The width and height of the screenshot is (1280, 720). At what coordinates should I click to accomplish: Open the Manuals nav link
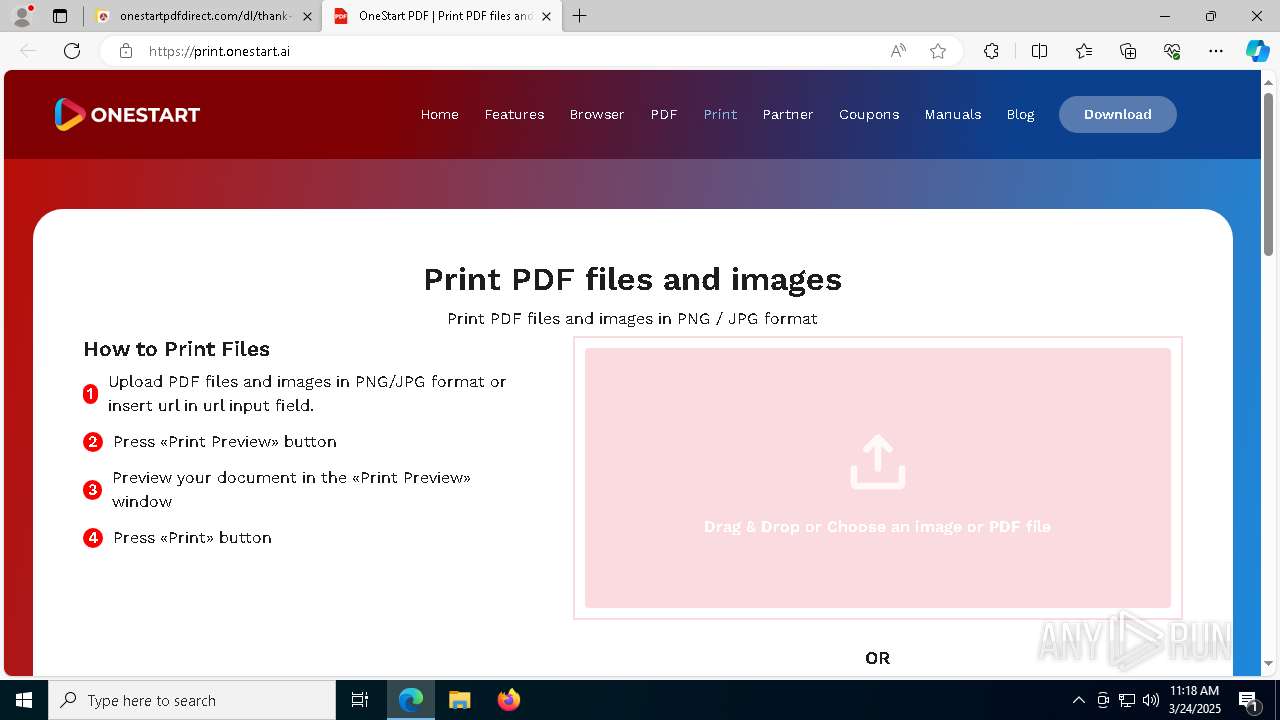(953, 114)
